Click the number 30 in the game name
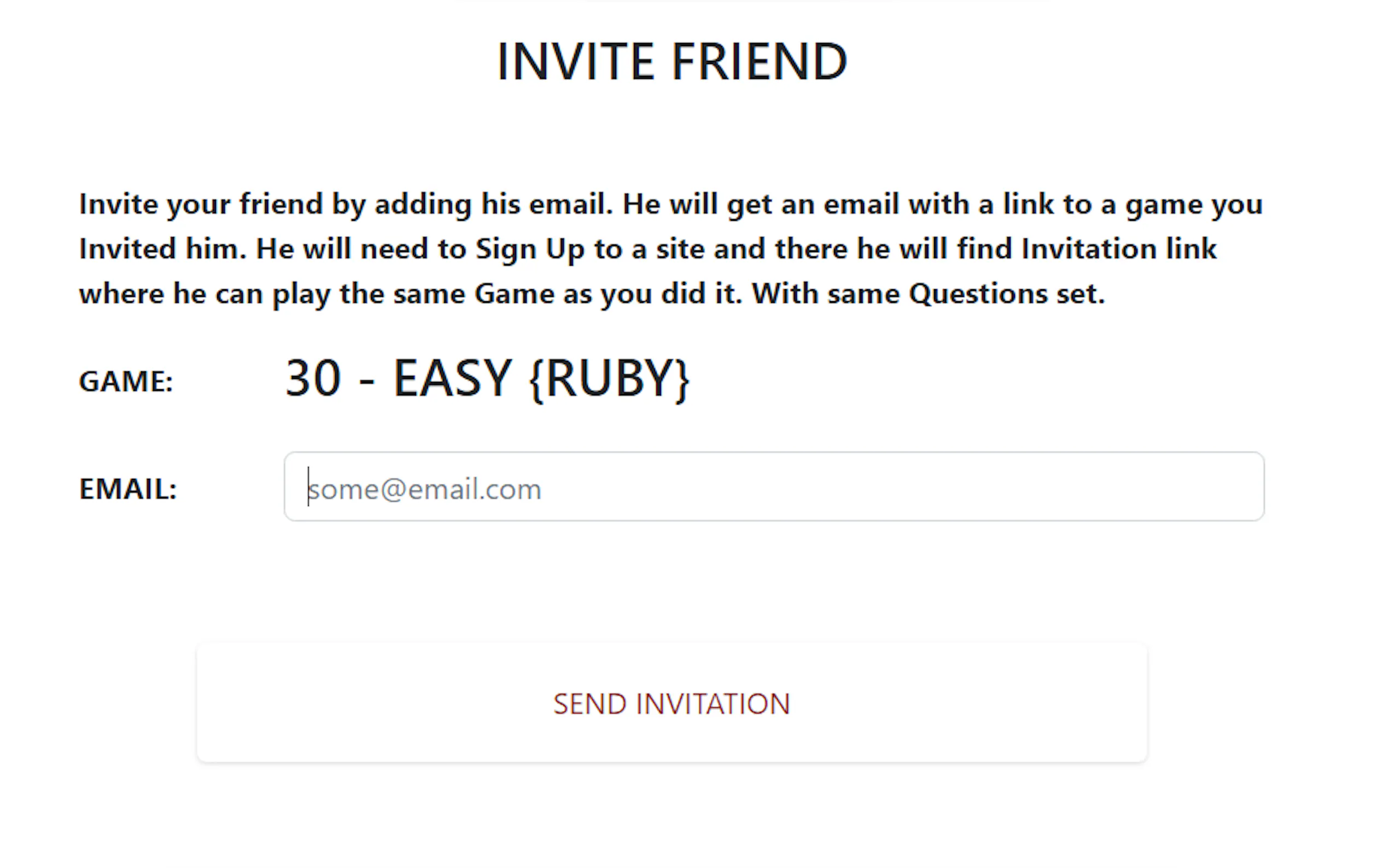The width and height of the screenshot is (1389, 868). tap(313, 378)
